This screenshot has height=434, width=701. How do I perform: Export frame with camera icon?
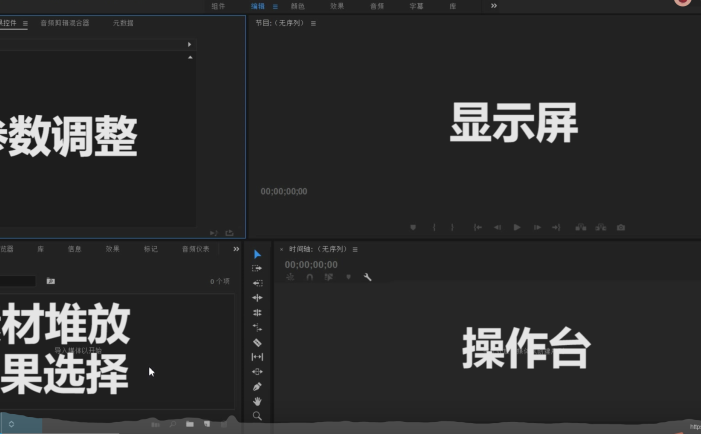point(621,228)
